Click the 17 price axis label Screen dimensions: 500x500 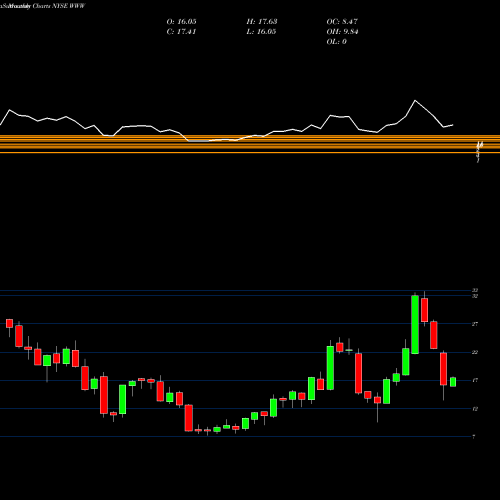pos(475,380)
